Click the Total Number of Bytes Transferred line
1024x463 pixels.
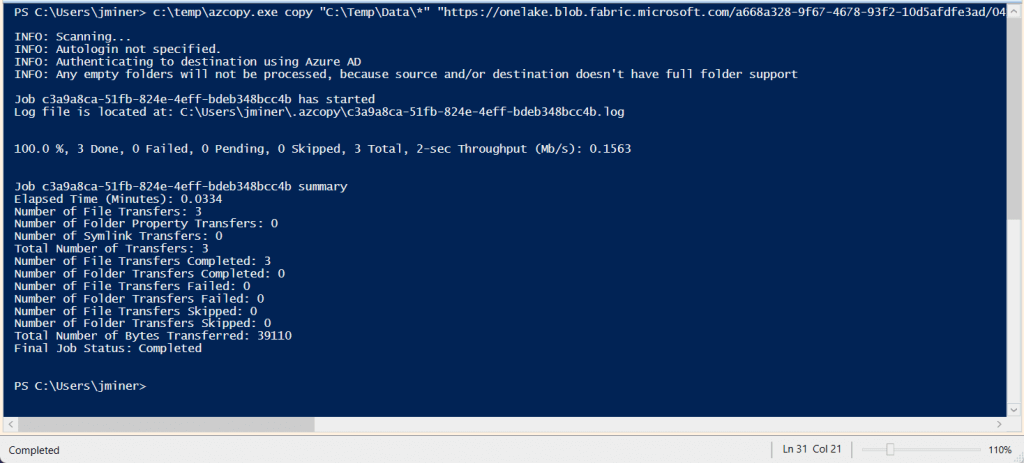click(138, 336)
